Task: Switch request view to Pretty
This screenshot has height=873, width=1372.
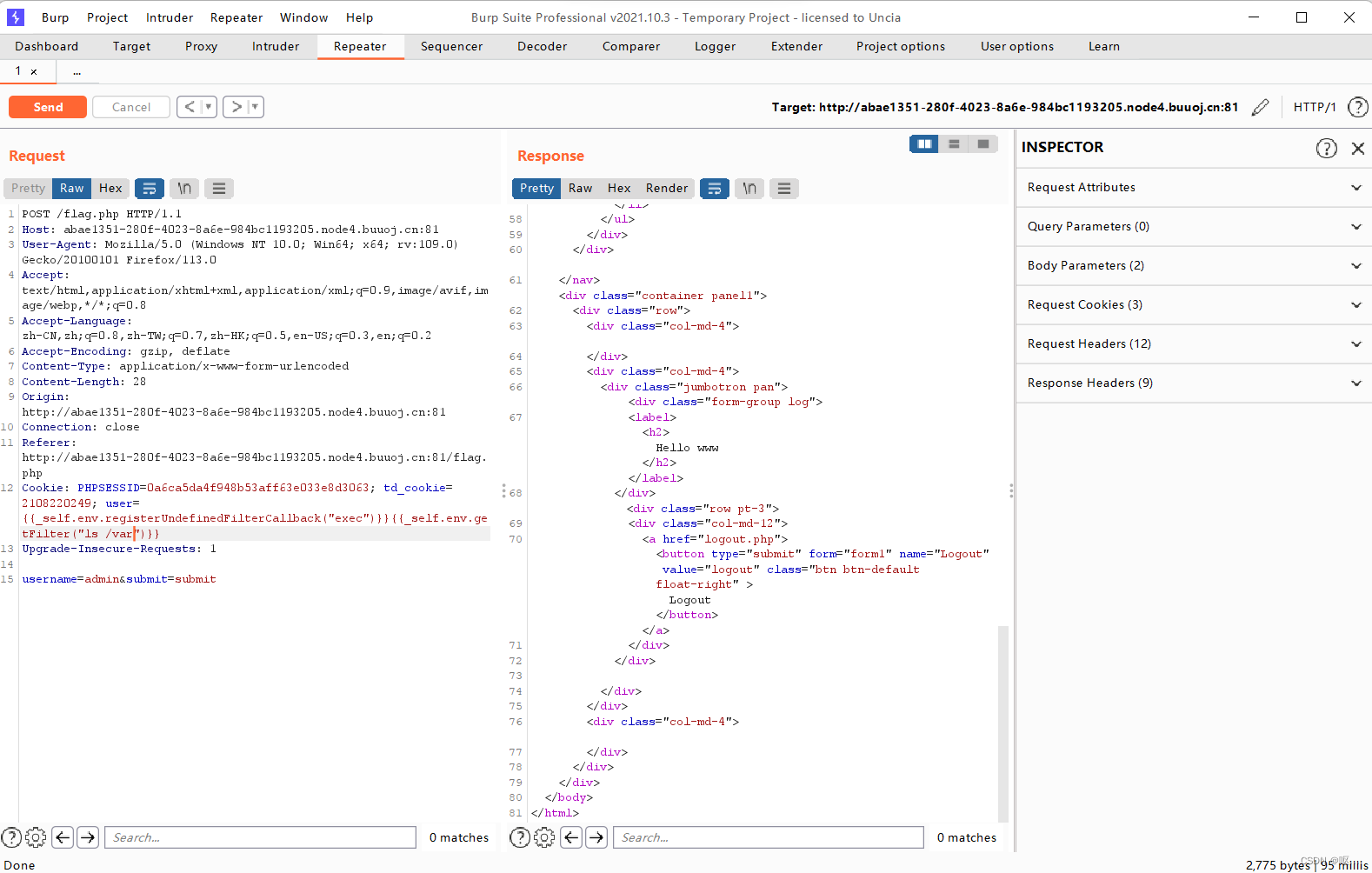Action: (28, 188)
